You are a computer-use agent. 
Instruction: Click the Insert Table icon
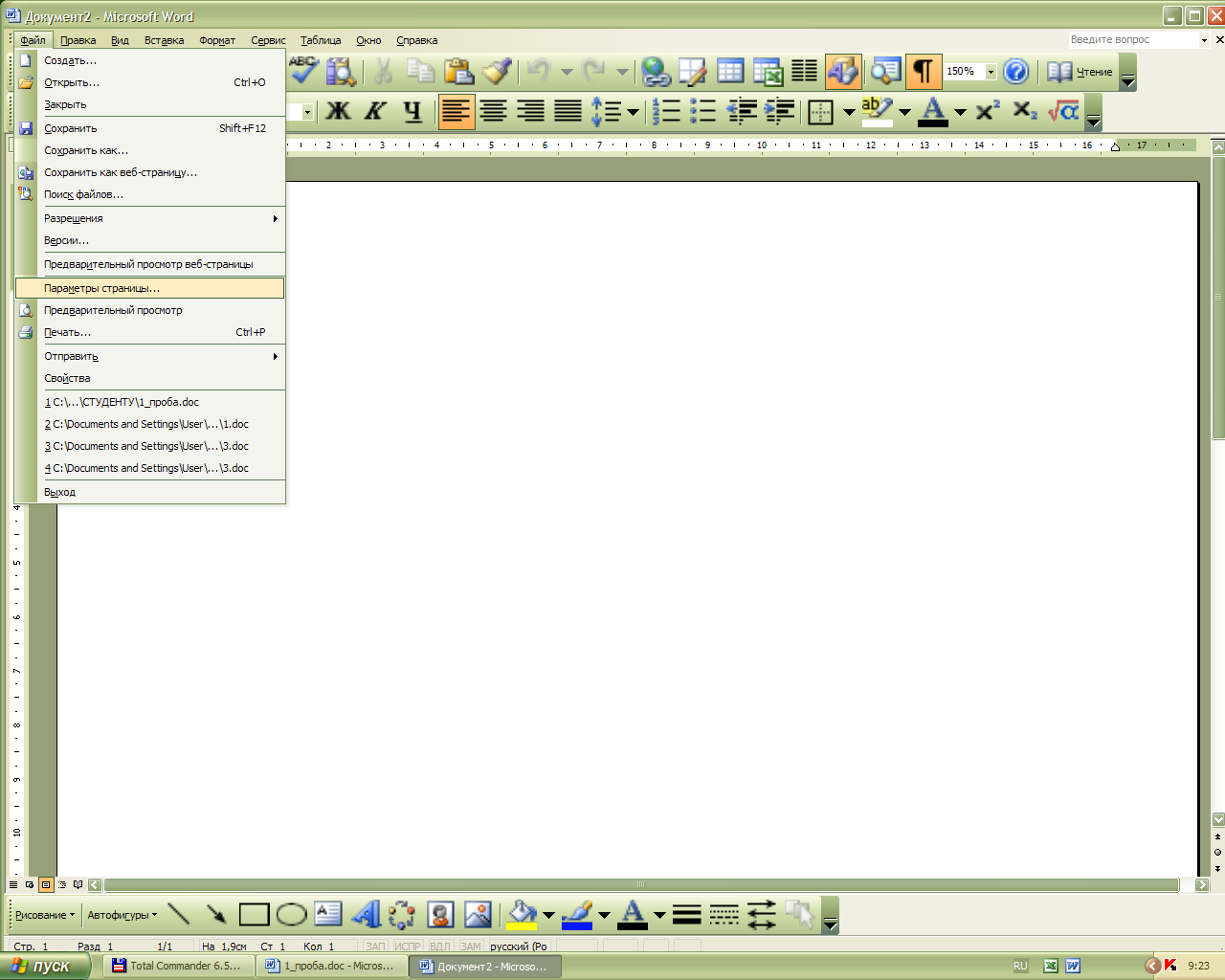pos(730,71)
